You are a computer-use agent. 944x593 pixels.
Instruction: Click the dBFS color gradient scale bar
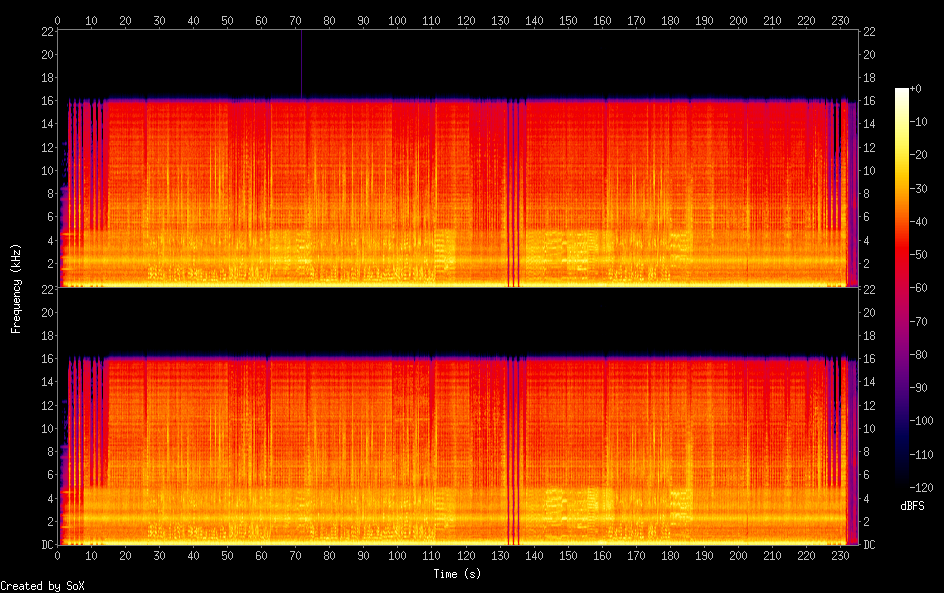pyautogui.click(x=902, y=289)
